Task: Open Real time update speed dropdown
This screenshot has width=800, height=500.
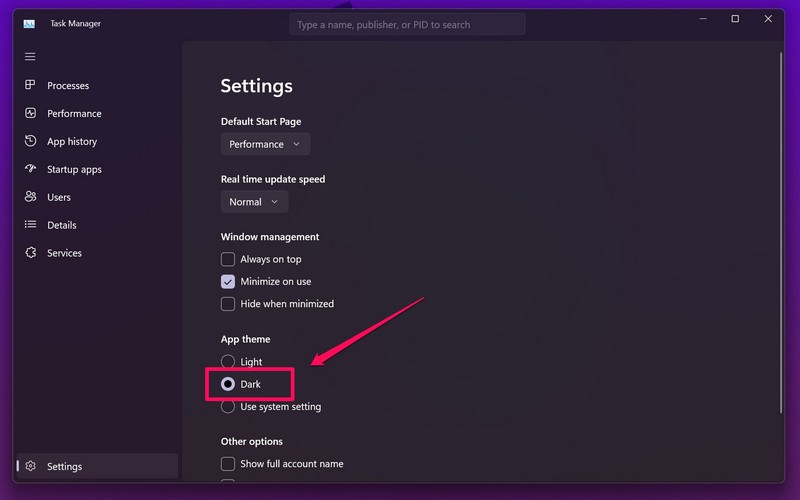Action: click(254, 202)
